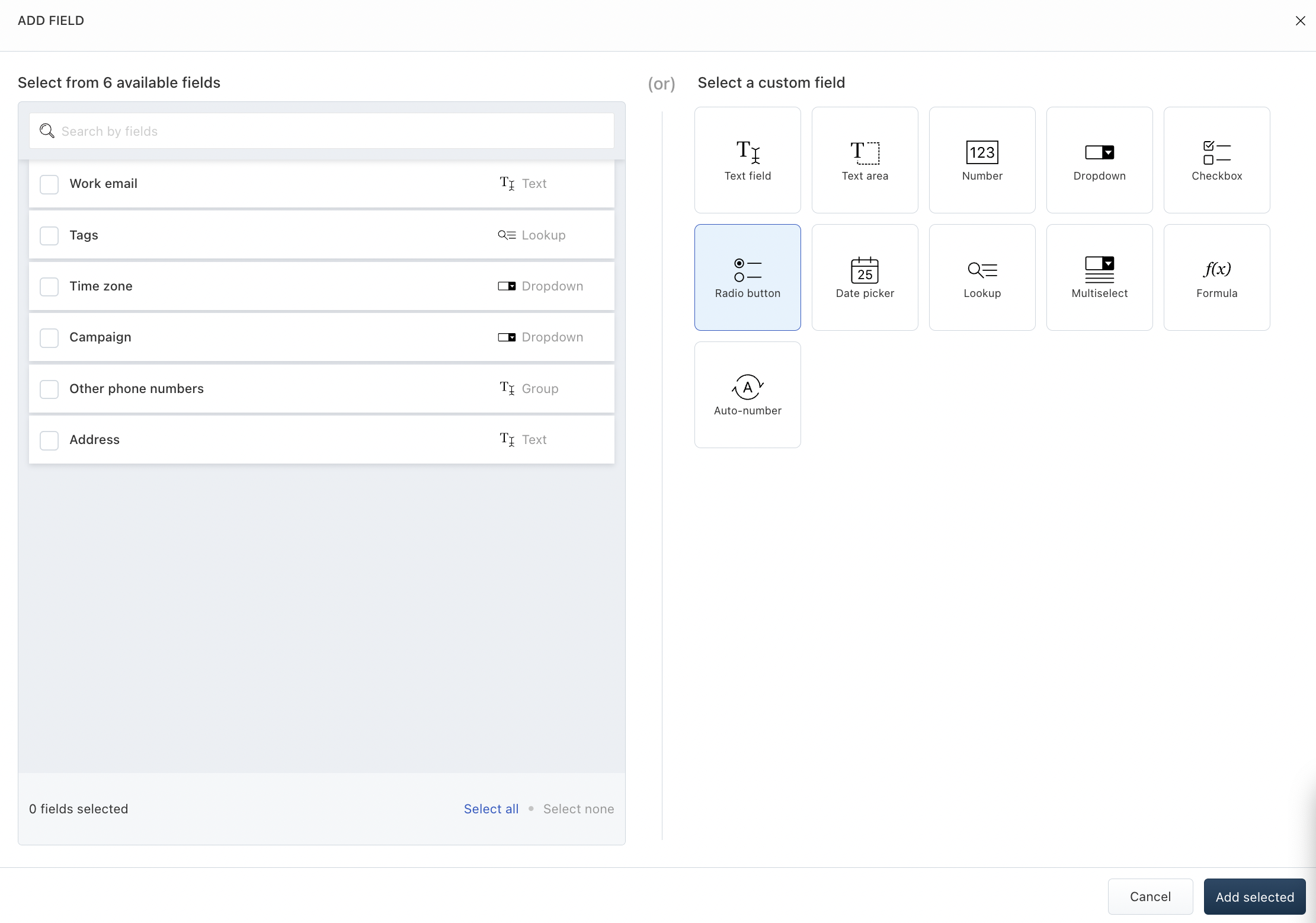1316x923 pixels.
Task: Choose the Text area field type
Action: pyautogui.click(x=864, y=160)
